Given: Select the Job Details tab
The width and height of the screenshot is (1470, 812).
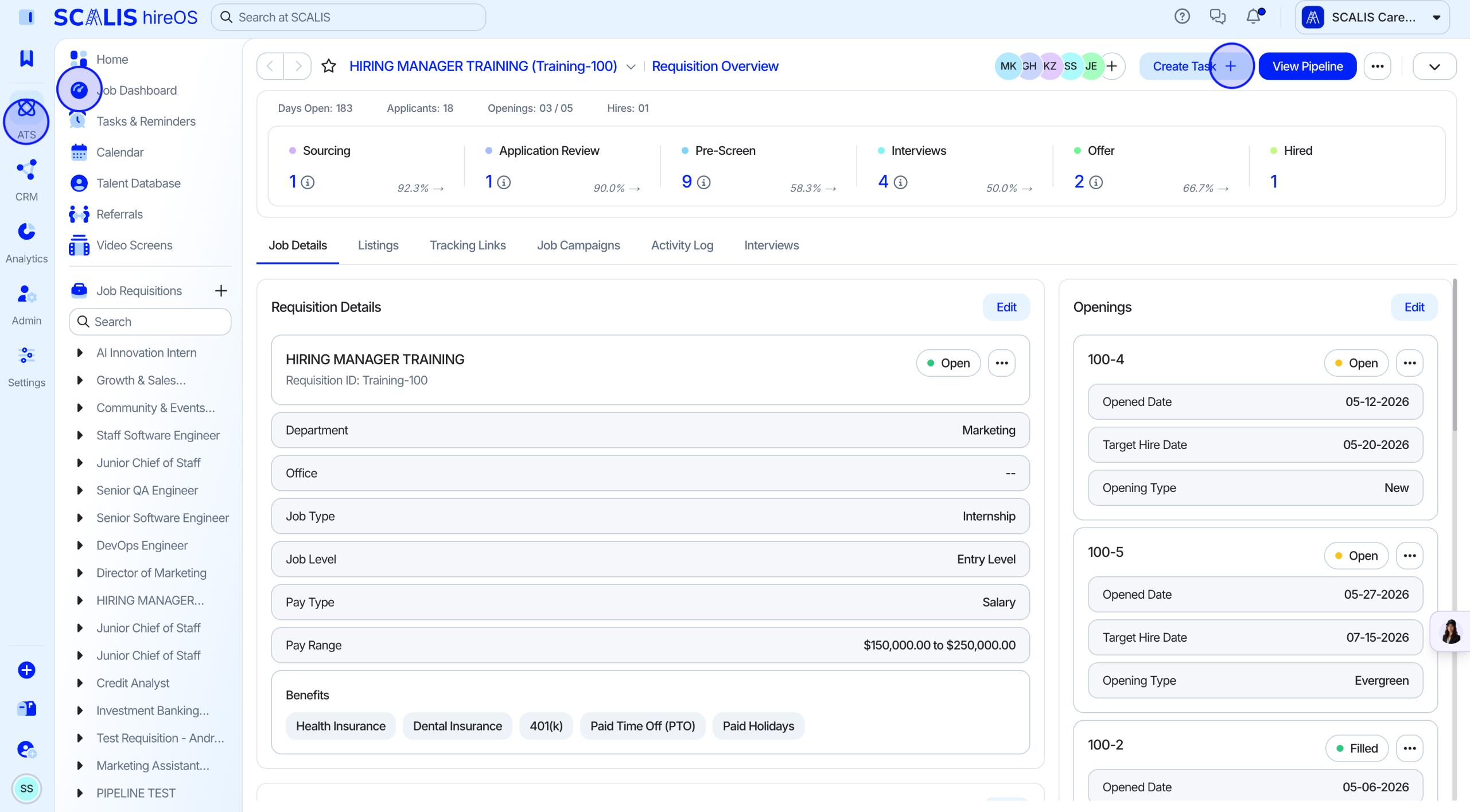Looking at the screenshot, I should (298, 245).
